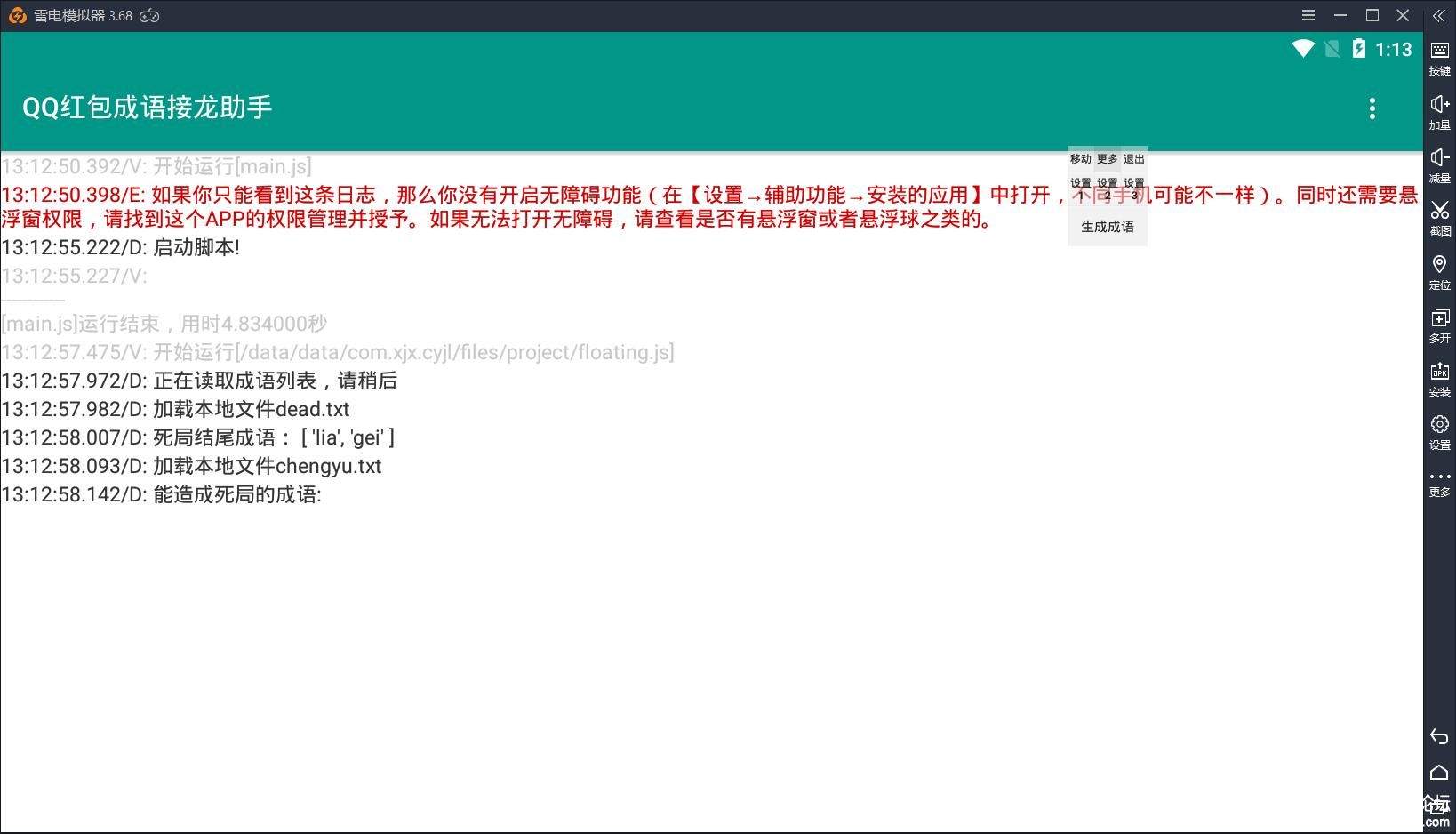Click the red accessibility error log message
Screen dimensions: 1456x834
710,207
